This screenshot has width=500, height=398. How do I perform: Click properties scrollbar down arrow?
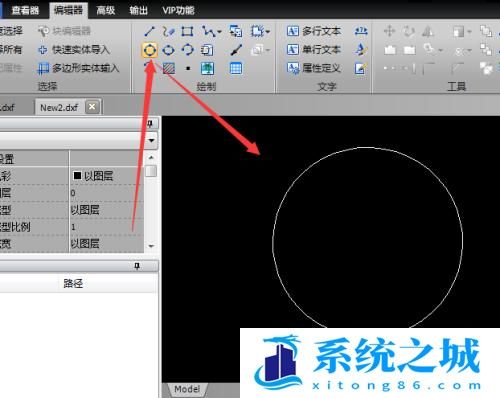click(151, 246)
